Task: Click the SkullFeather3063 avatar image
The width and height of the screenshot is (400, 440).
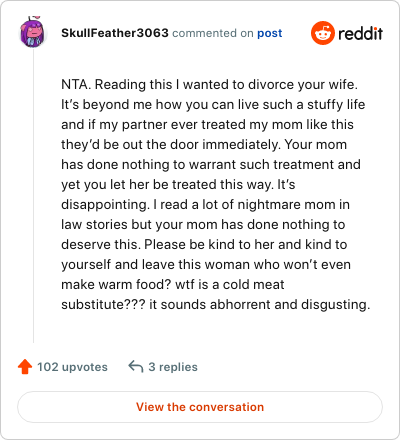Action: pos(32,32)
